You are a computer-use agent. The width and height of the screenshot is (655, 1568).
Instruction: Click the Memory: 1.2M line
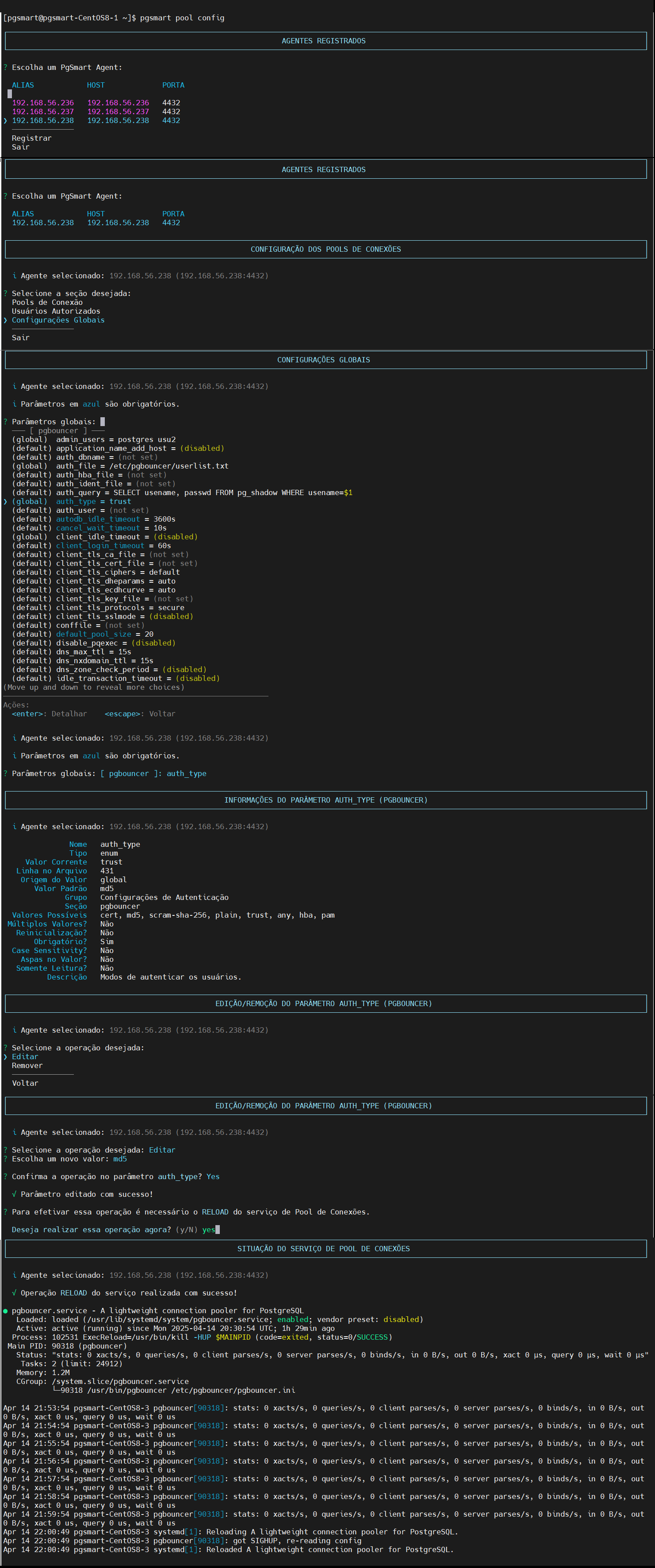click(x=43, y=1372)
